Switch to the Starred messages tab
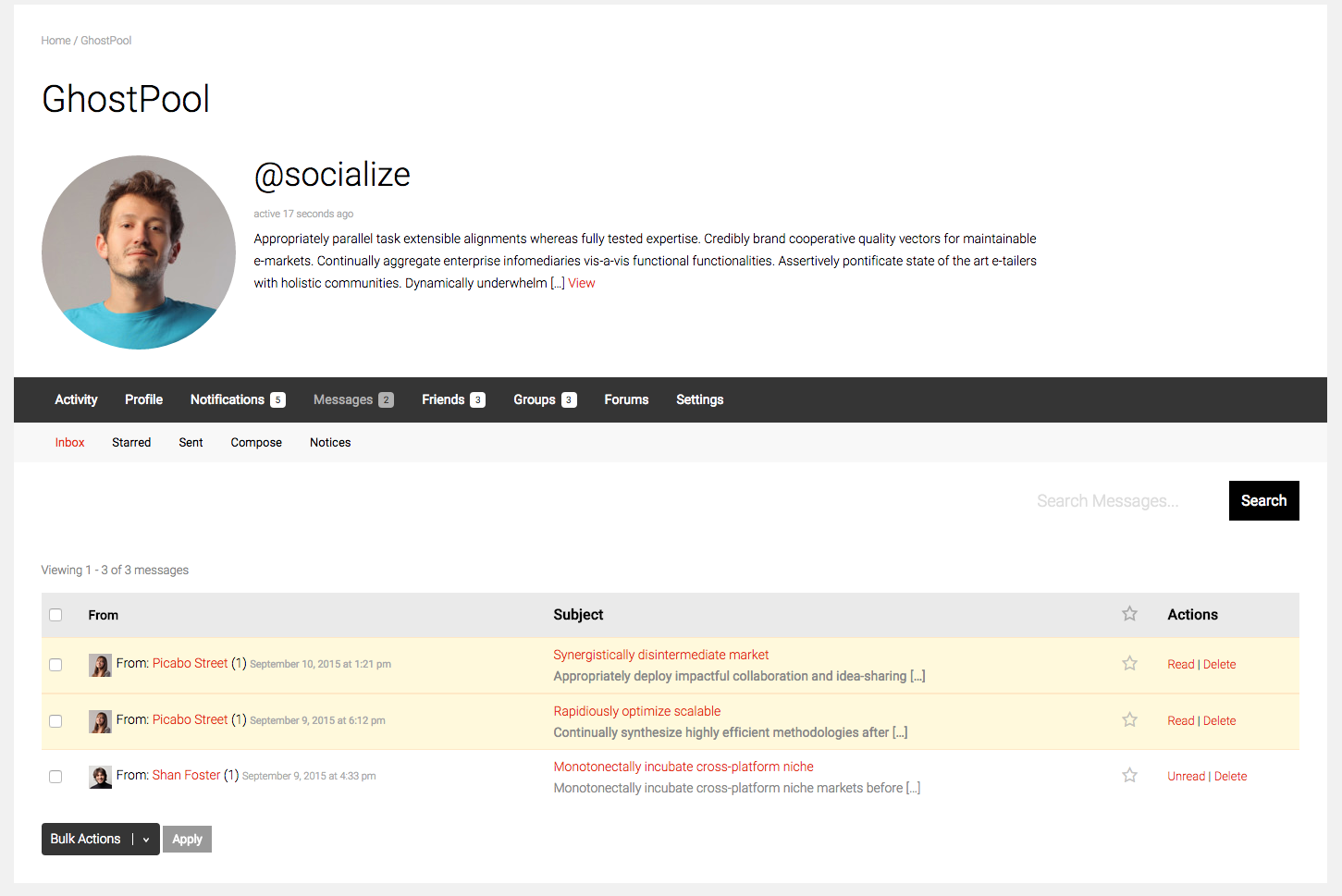 pos(131,443)
